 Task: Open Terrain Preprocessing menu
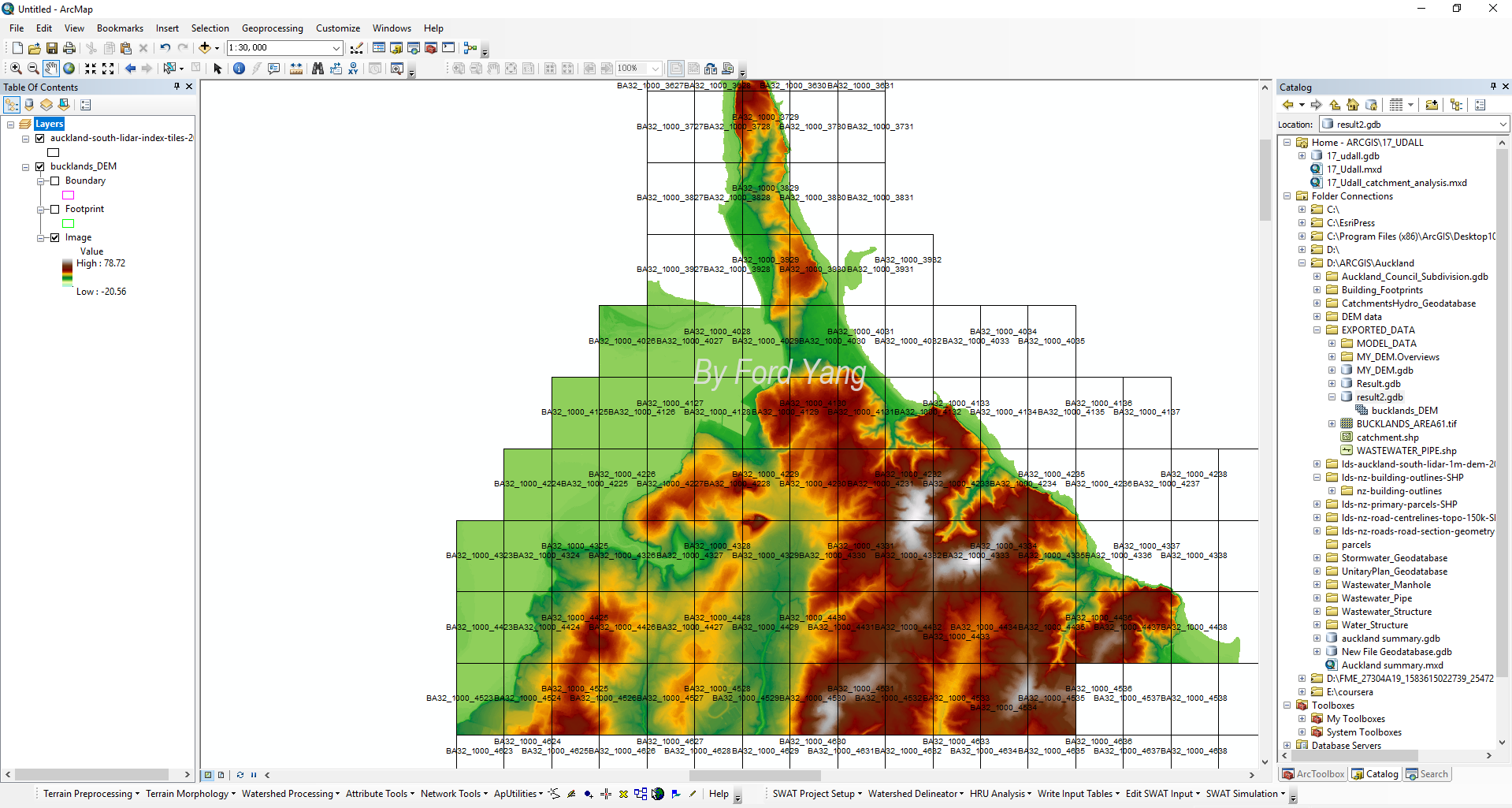(x=91, y=794)
